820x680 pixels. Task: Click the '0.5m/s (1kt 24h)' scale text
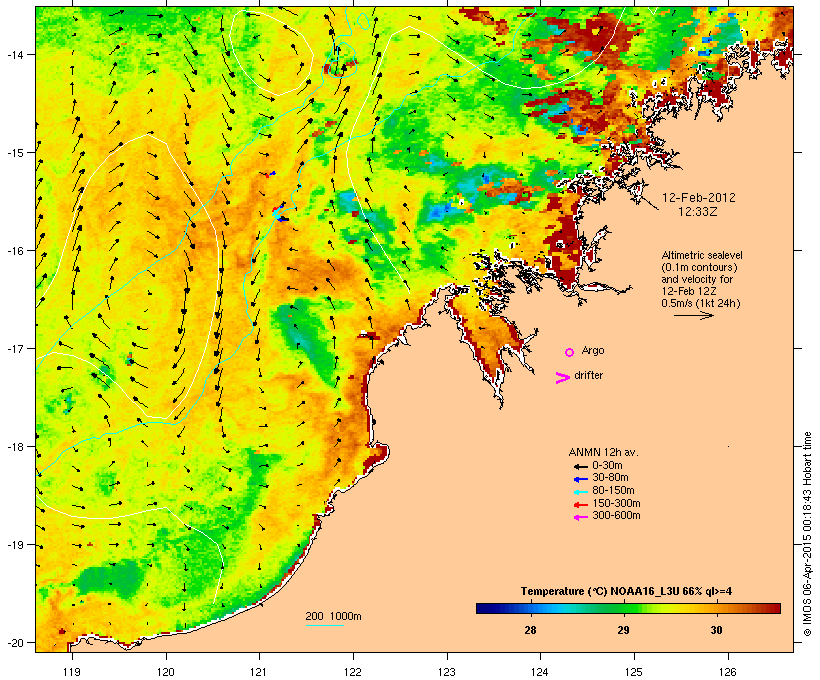tap(701, 303)
